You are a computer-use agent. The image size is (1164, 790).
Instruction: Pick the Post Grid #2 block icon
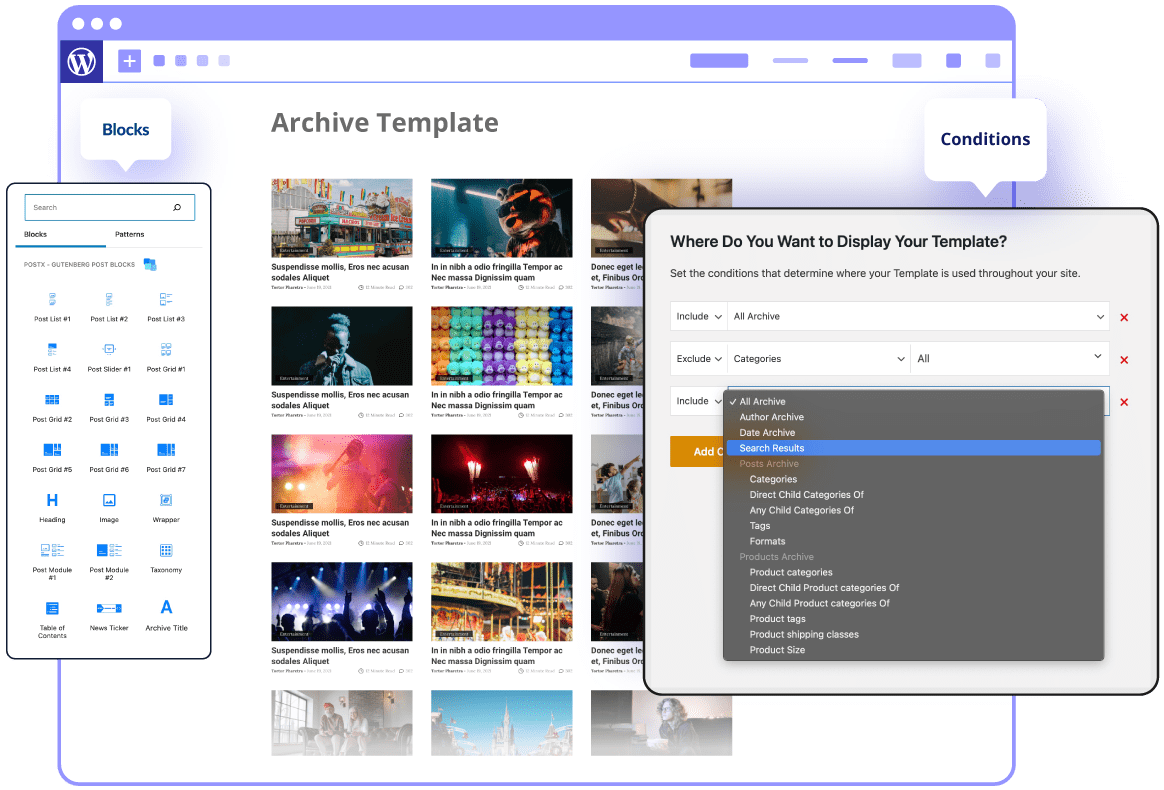point(52,399)
